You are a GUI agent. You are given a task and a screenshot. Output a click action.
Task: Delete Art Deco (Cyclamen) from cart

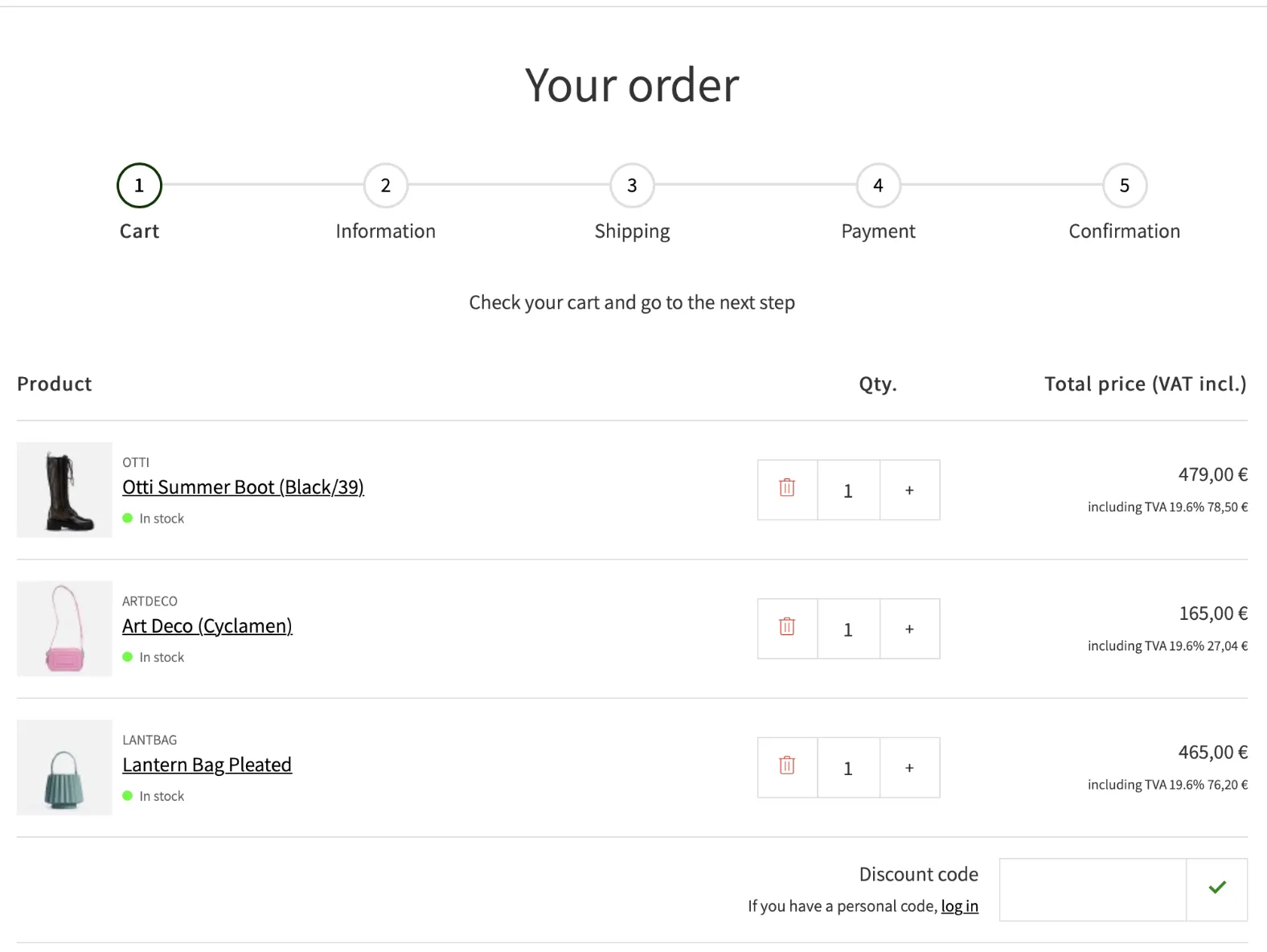pos(787,628)
